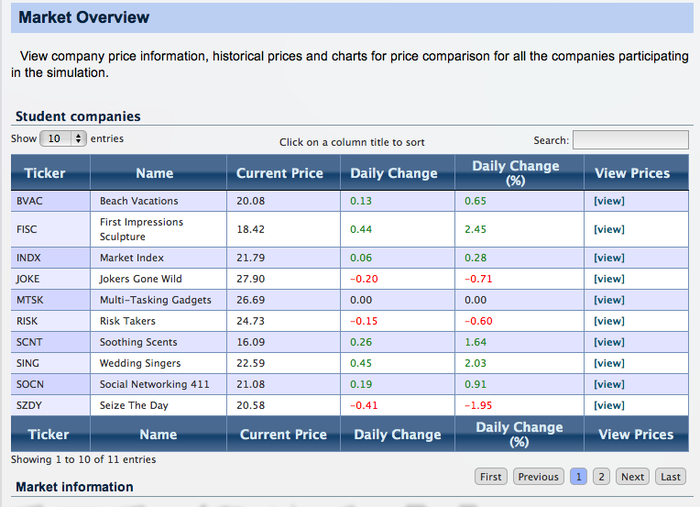
Task: Click Risk Takers name cell
Action: 158,321
